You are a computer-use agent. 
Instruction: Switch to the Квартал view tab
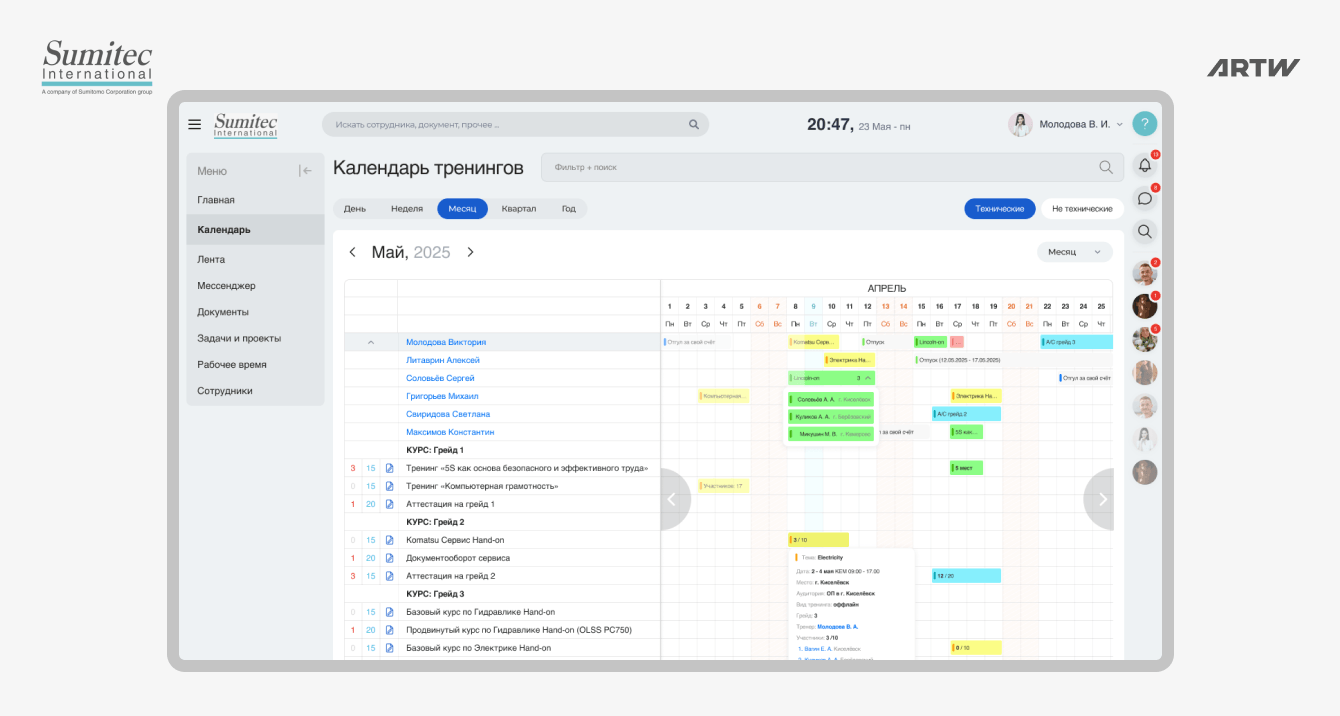coord(519,209)
